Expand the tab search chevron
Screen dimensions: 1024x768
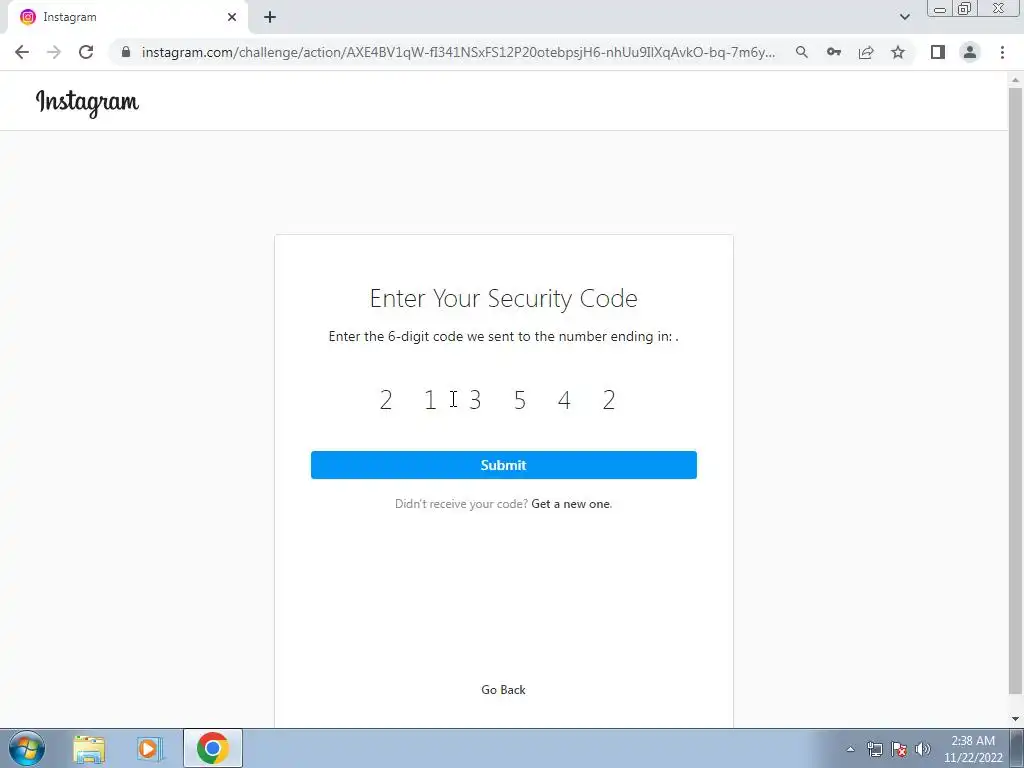[x=904, y=17]
